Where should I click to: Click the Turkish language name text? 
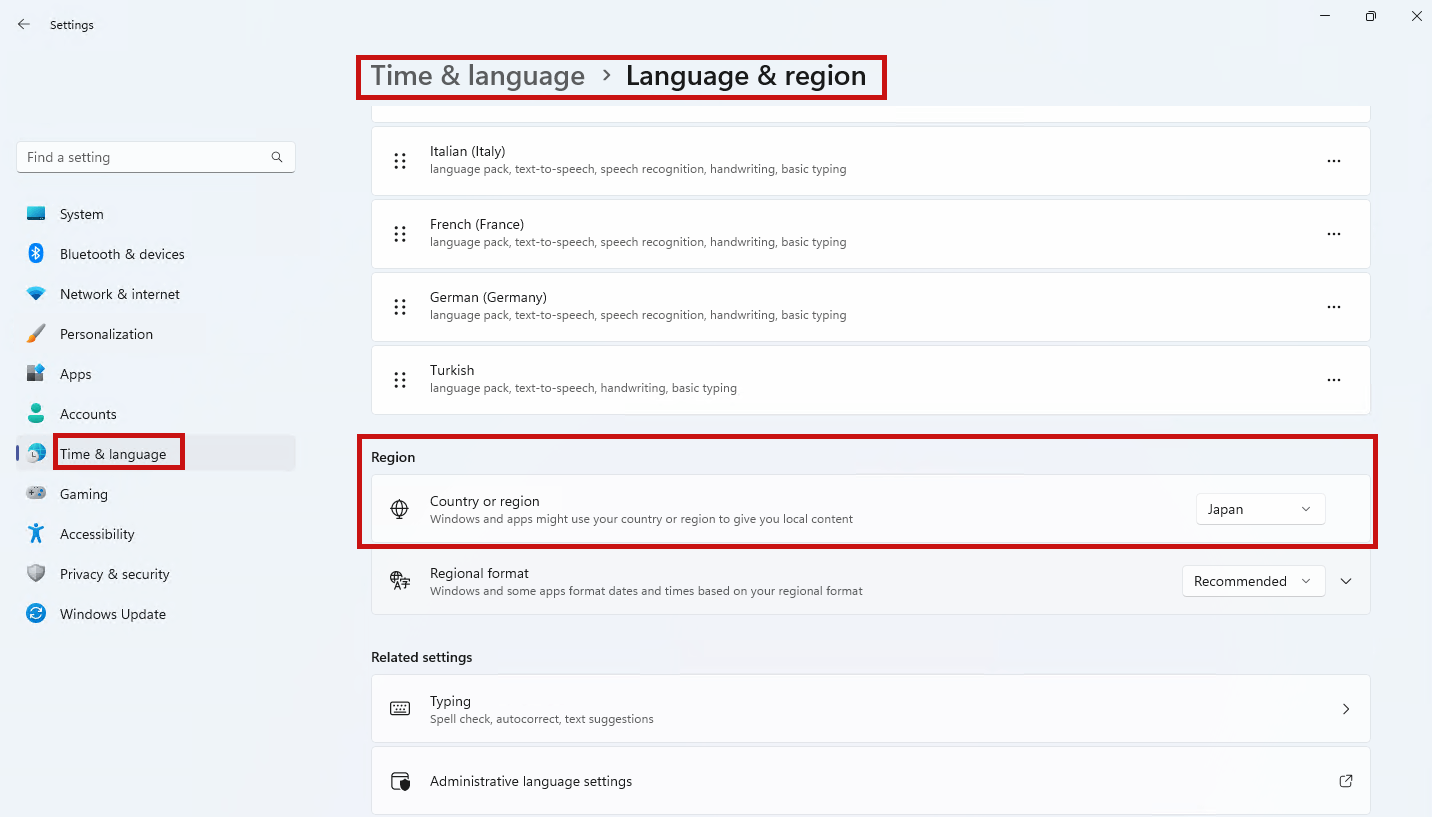pos(452,370)
